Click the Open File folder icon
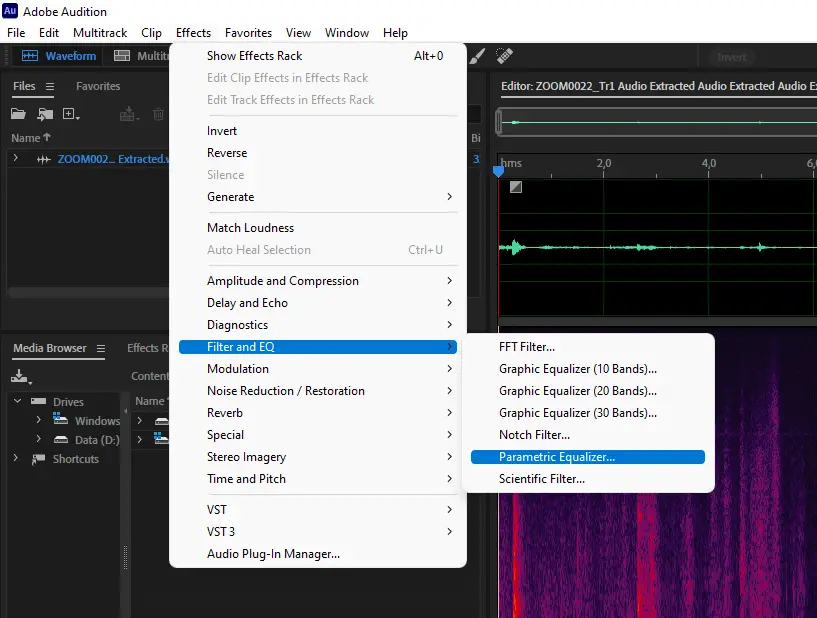Viewport: 817px width, 618px height. pos(18,114)
